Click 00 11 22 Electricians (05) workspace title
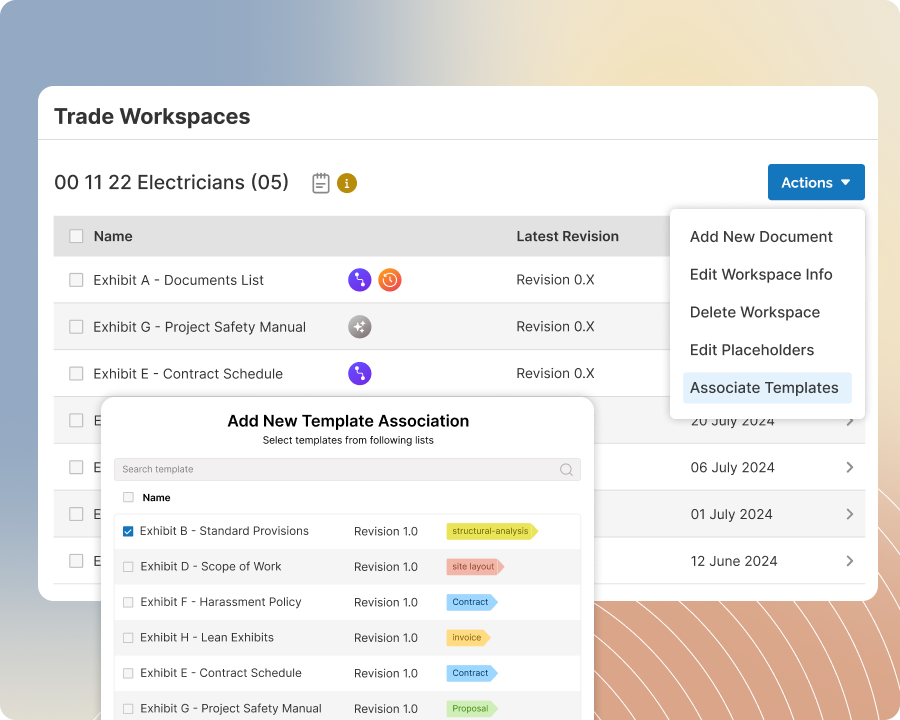Image resolution: width=900 pixels, height=720 pixels. pyautogui.click(x=171, y=183)
